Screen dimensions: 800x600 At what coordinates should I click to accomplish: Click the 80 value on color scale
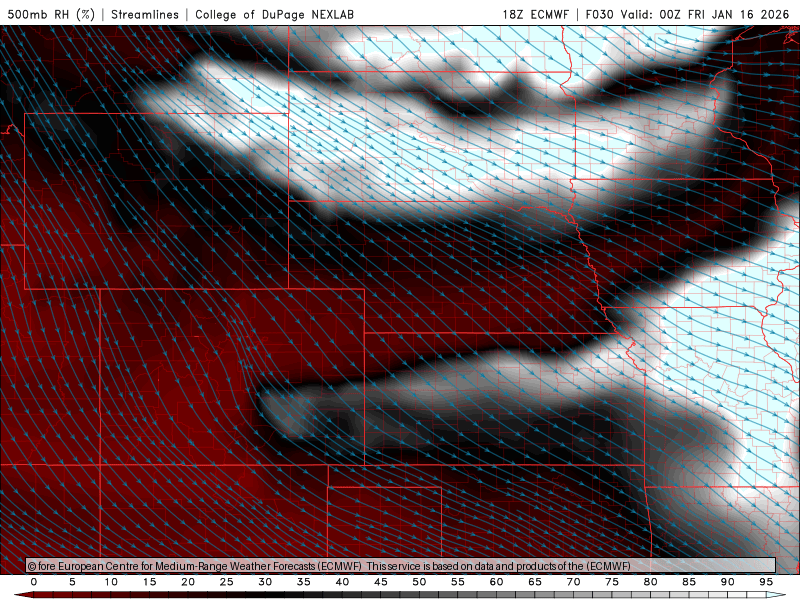(651, 582)
